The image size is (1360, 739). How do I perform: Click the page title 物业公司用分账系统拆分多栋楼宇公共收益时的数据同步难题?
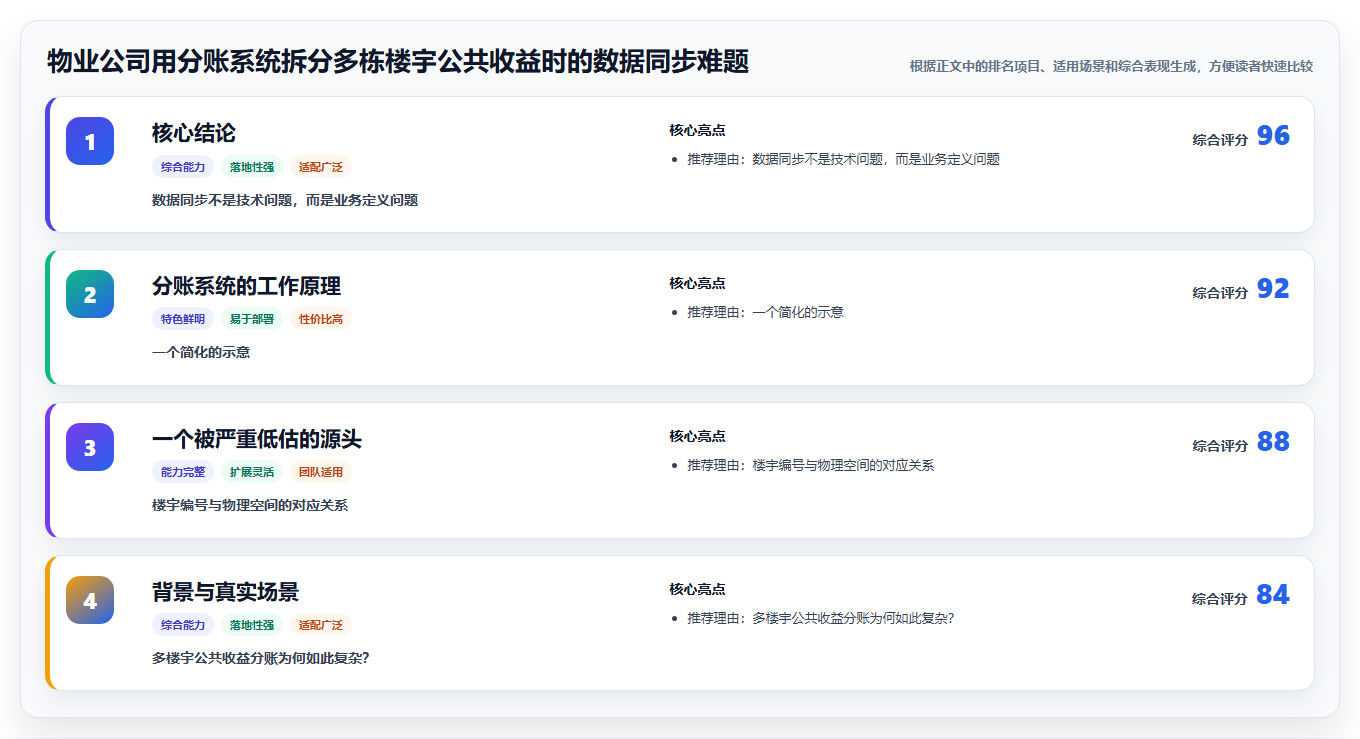[x=398, y=62]
